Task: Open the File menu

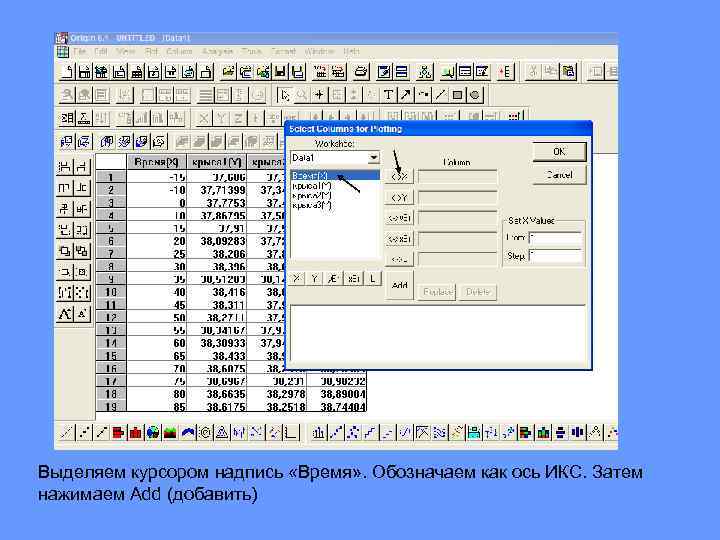Action: (x=79, y=51)
